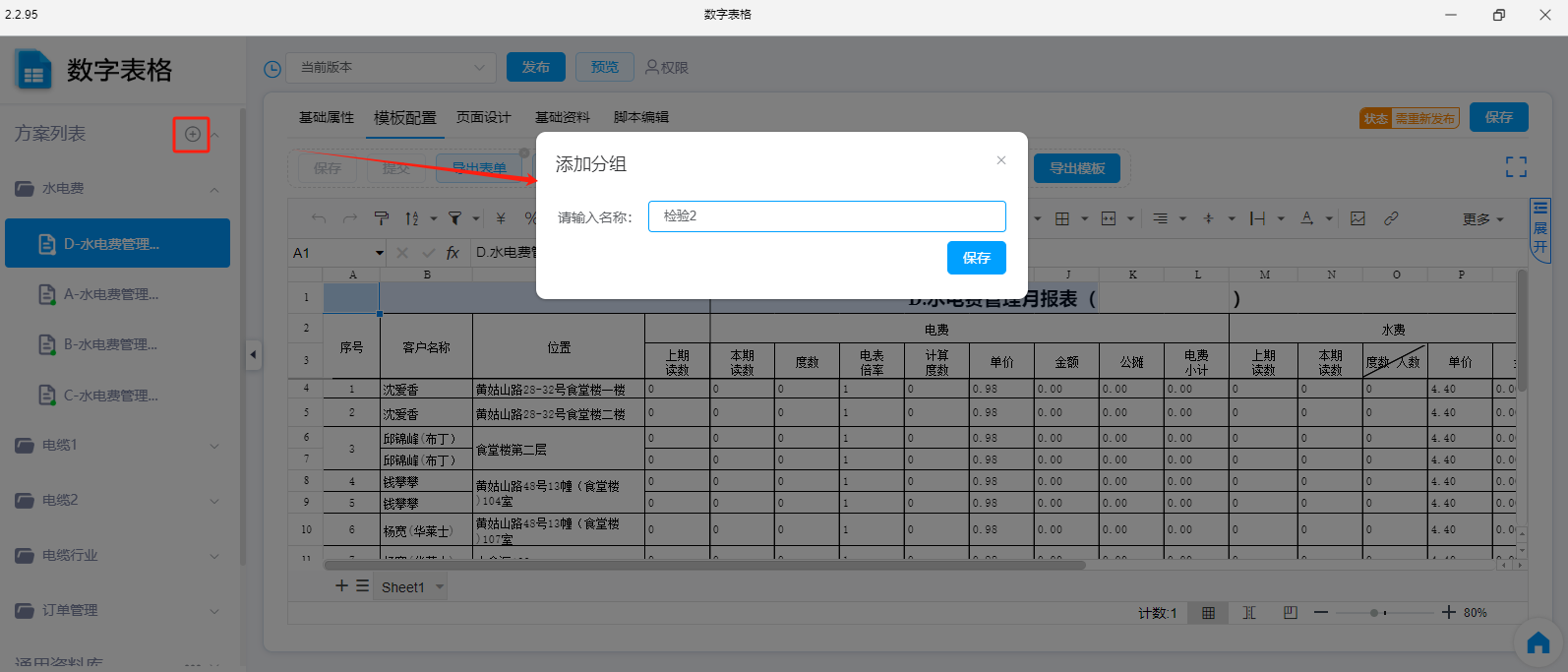Click the text alignment icon
This screenshot has height=672, width=1568.
pos(1161,218)
